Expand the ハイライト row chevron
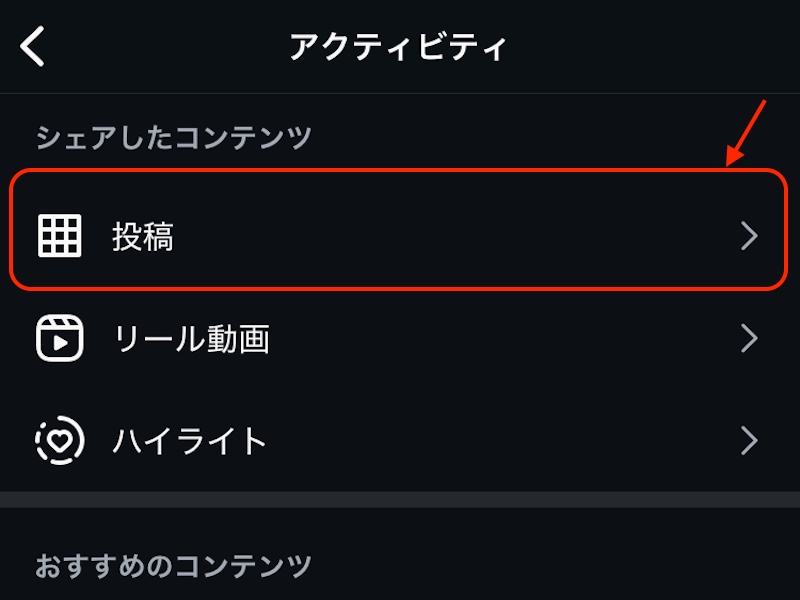The height and width of the screenshot is (600, 800). [x=750, y=439]
